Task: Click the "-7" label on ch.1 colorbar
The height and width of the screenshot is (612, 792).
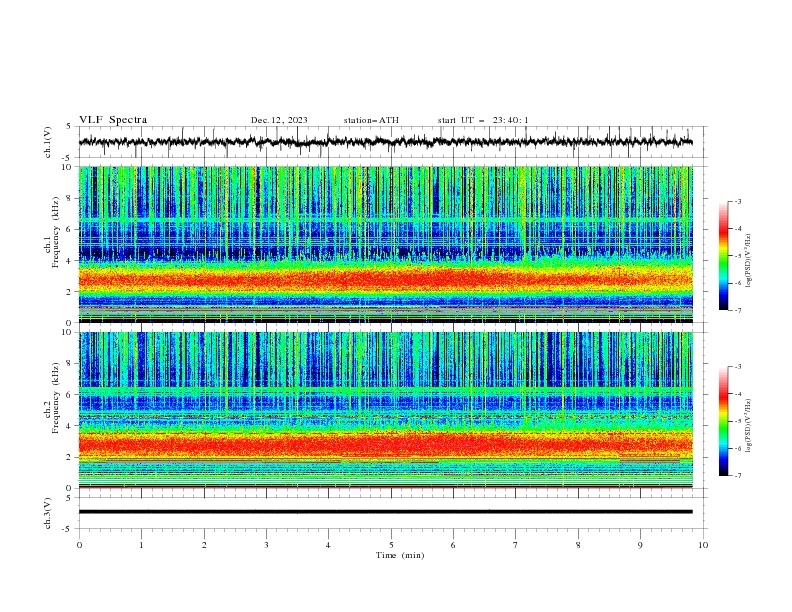Action: point(738,310)
